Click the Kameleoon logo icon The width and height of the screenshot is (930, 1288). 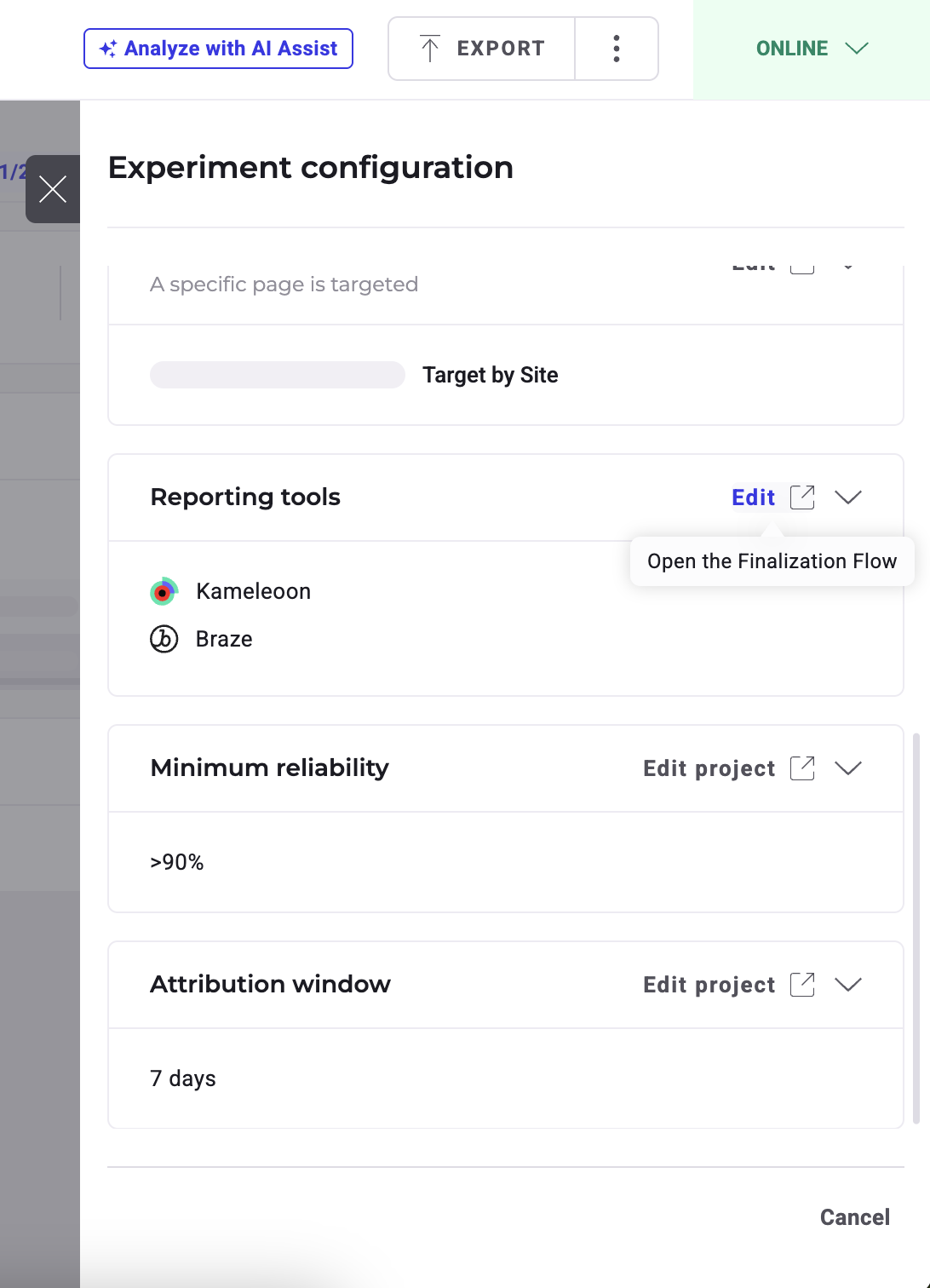click(x=164, y=591)
